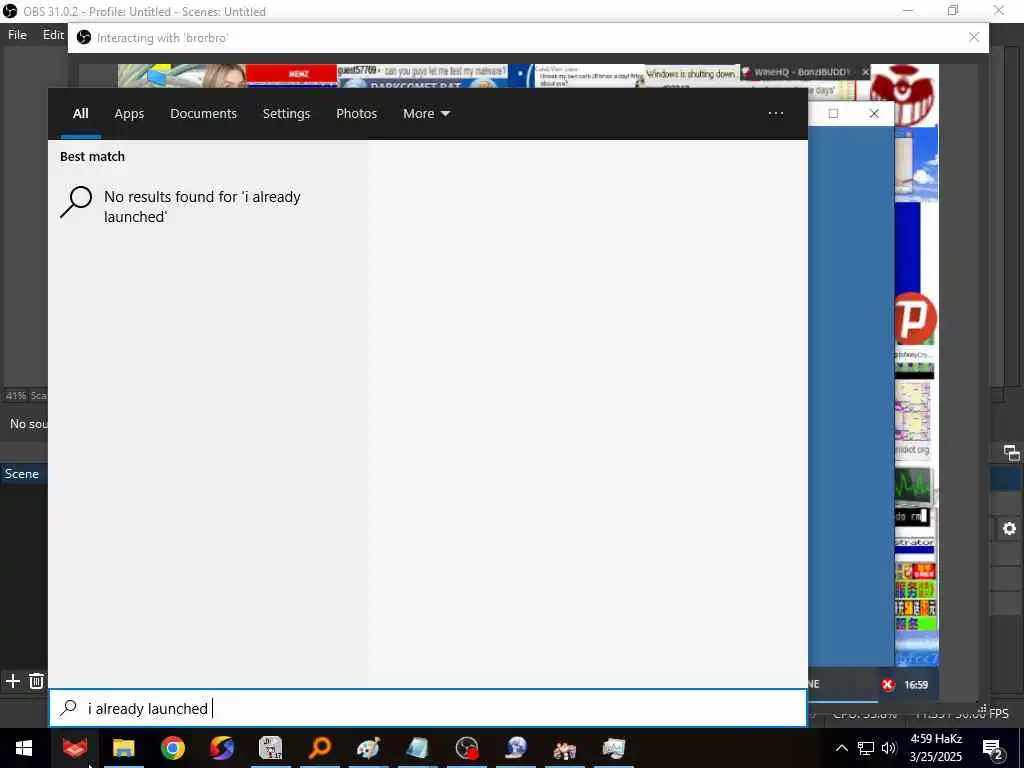Click the magnifier icon in search box
Viewport: 1024px width, 768px height.
pyautogui.click(x=69, y=708)
